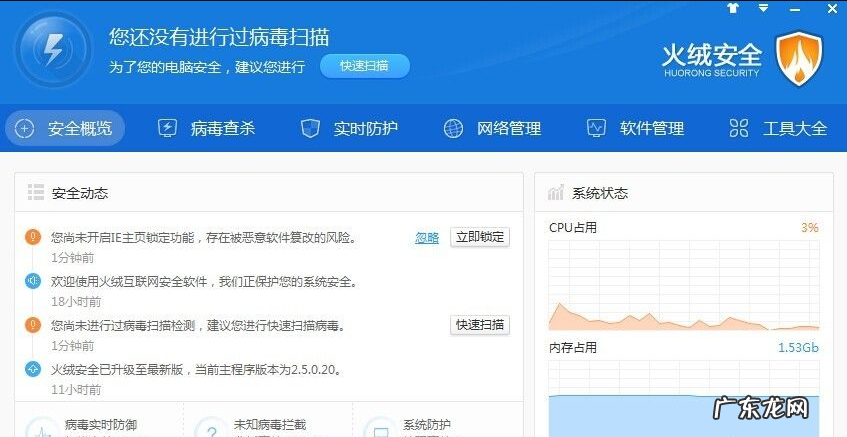
Task: Click the 系统状态 panel title
Action: click(x=600, y=193)
